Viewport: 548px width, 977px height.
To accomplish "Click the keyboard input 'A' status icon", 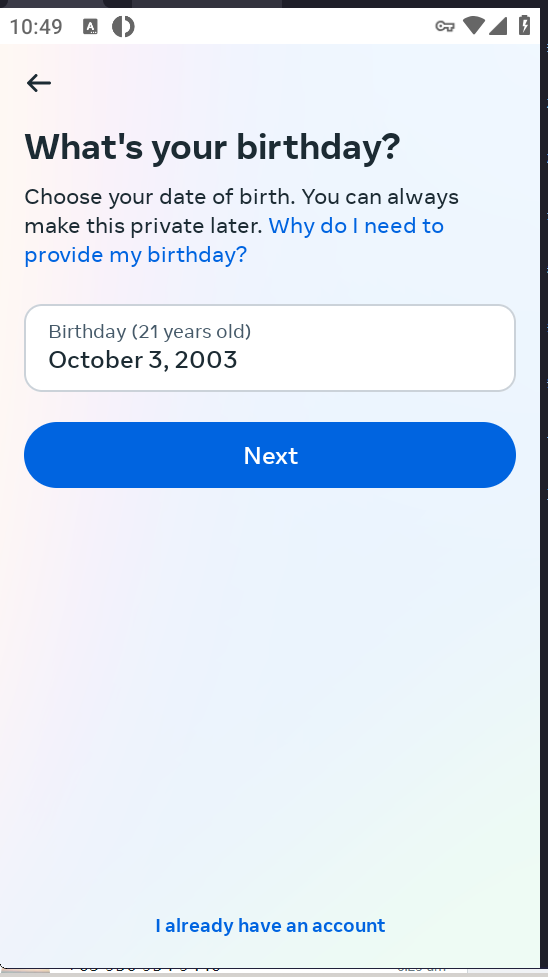I will [x=90, y=26].
